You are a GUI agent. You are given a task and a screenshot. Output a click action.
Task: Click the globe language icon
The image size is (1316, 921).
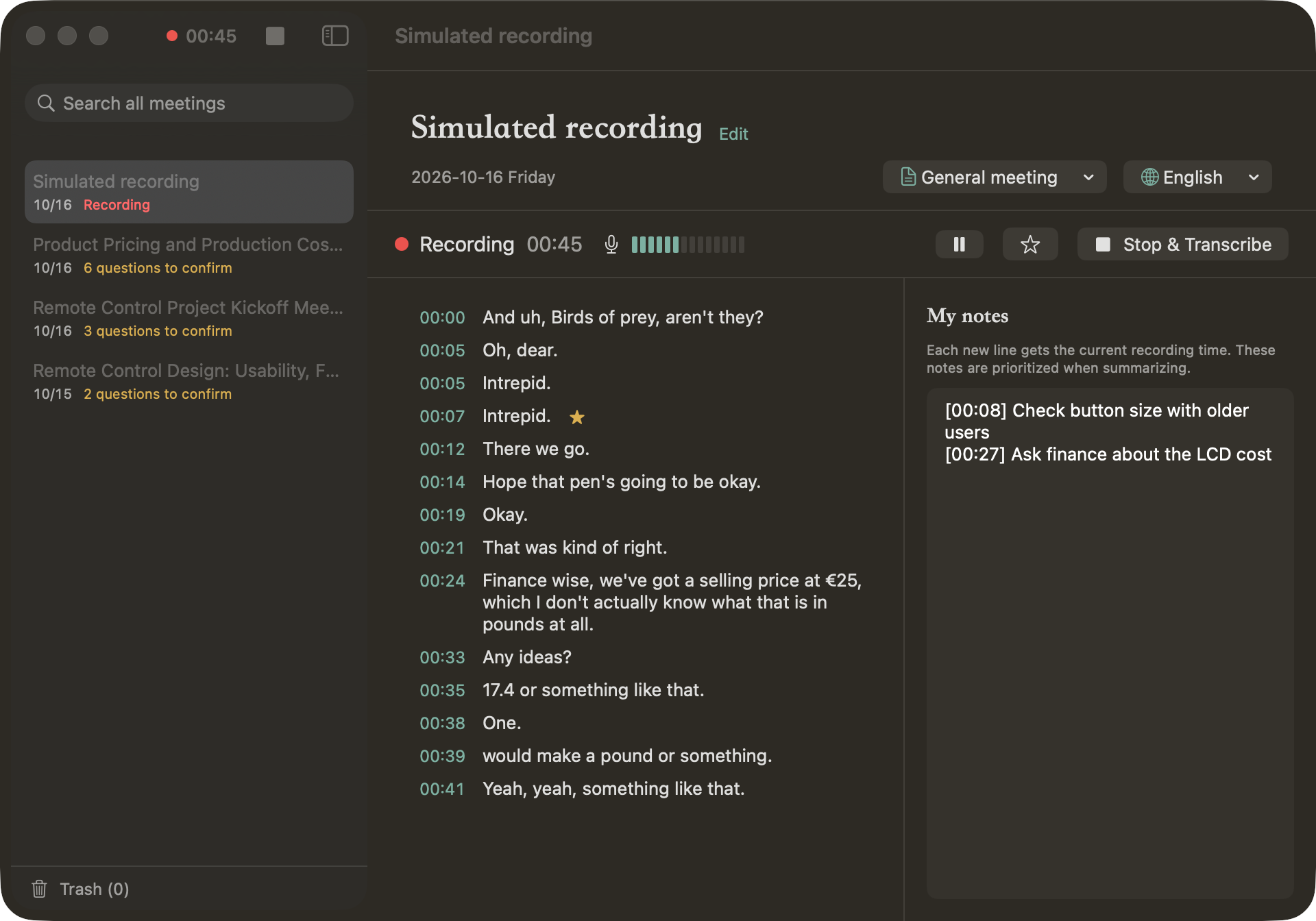click(x=1149, y=177)
